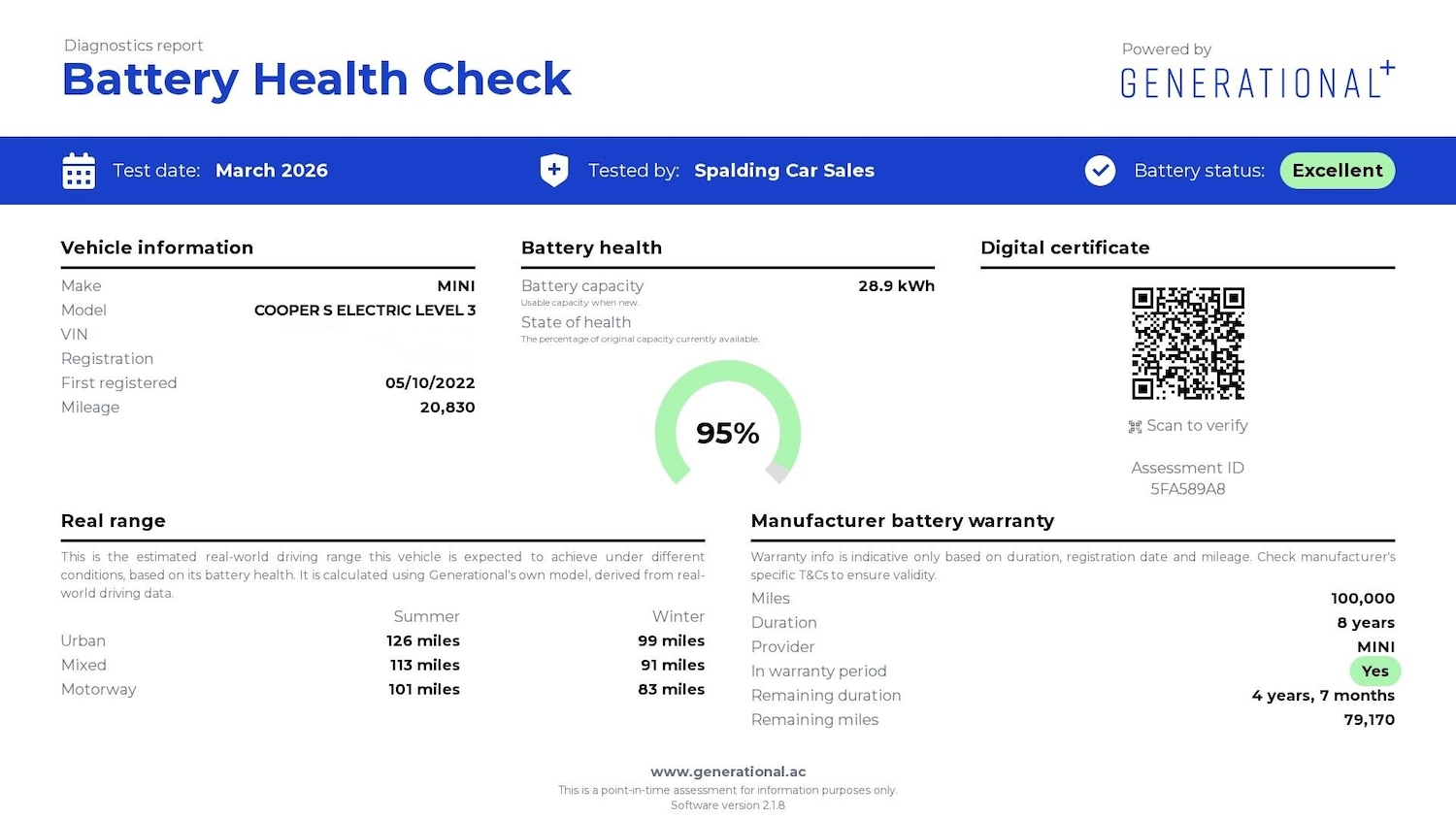
Task: Click the Vehicle information heading
Action: pyautogui.click(x=157, y=248)
